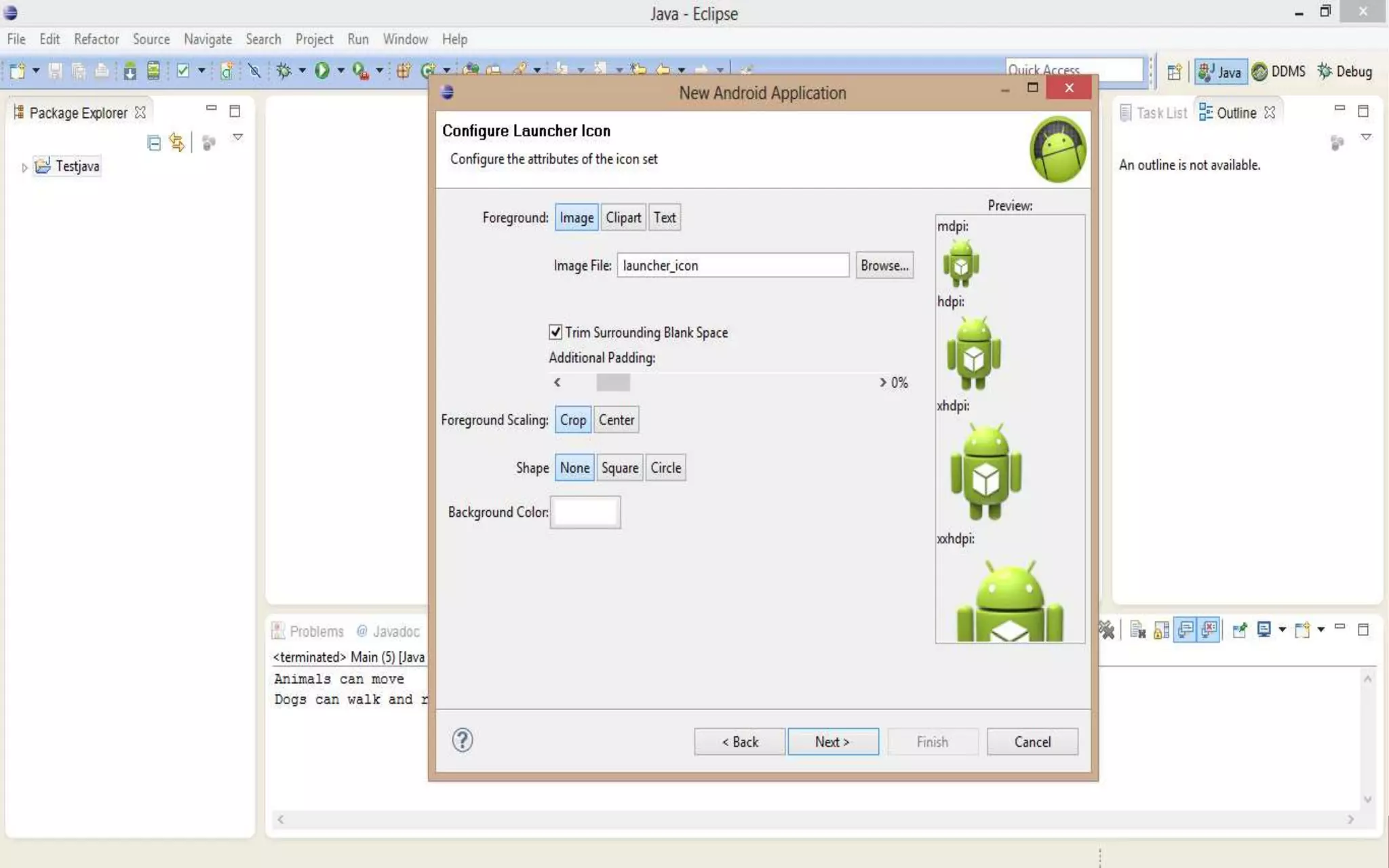Set icon shape to Square
The image size is (1389, 868).
[x=620, y=468]
